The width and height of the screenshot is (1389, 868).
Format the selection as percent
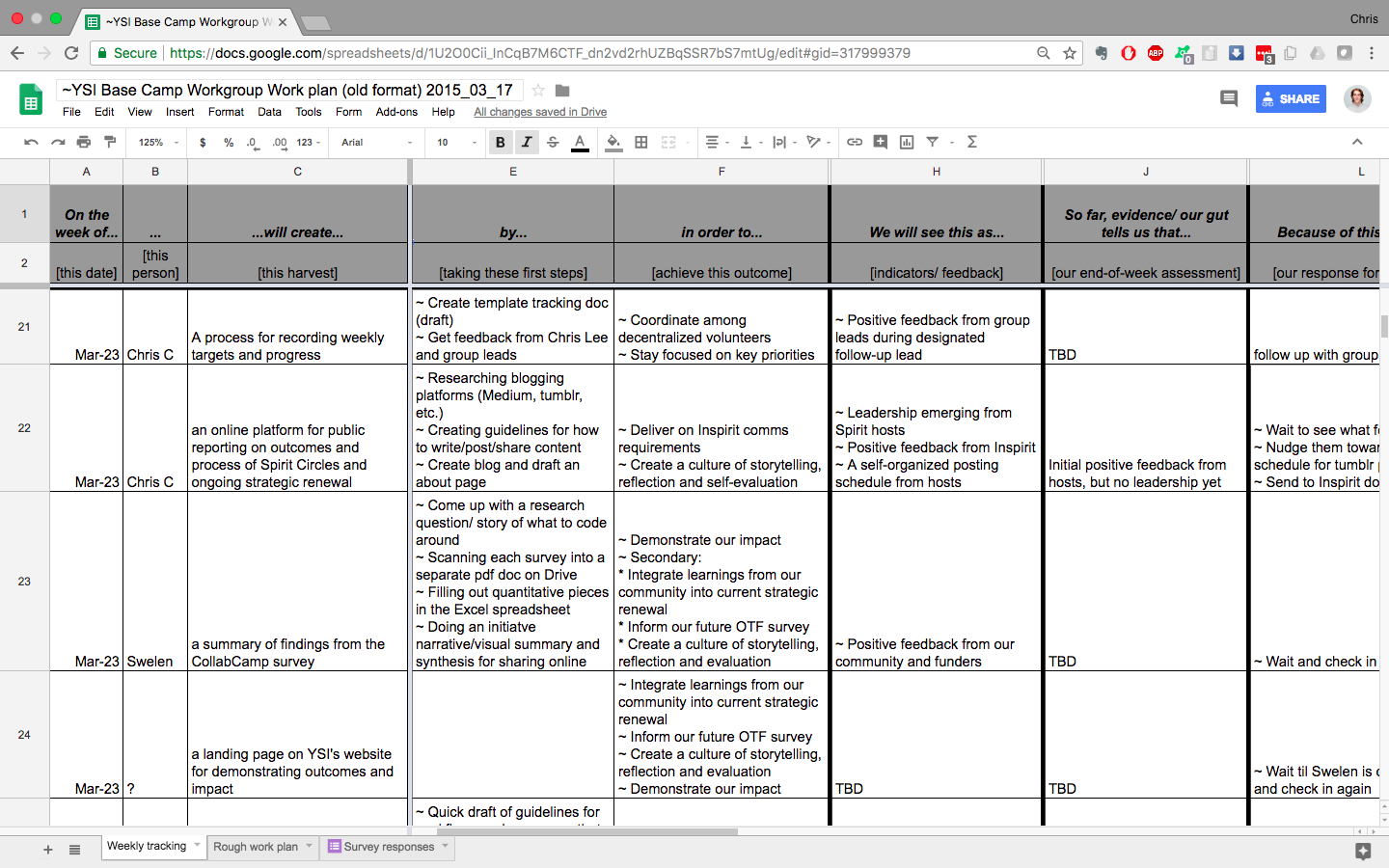click(x=229, y=142)
